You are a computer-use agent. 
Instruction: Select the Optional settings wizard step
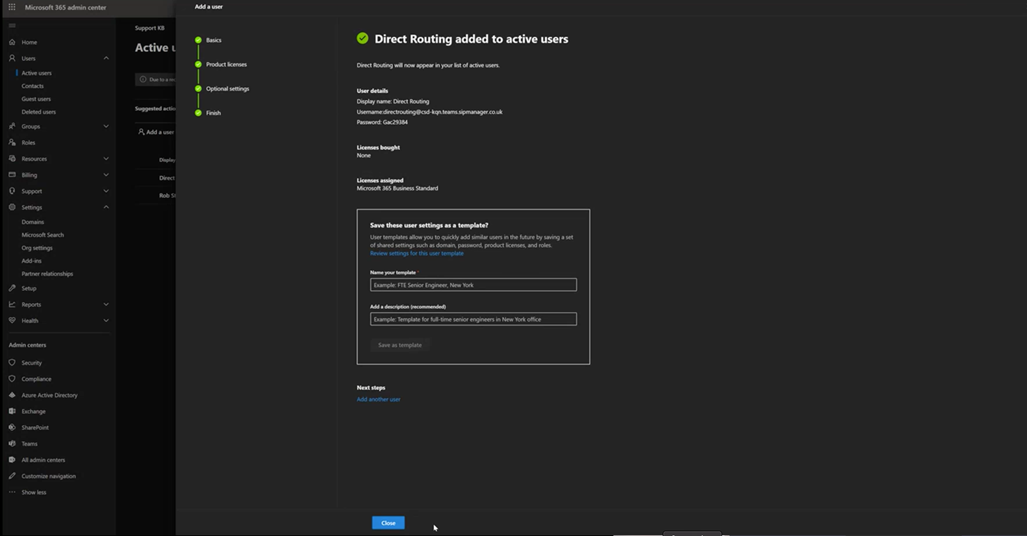227,88
